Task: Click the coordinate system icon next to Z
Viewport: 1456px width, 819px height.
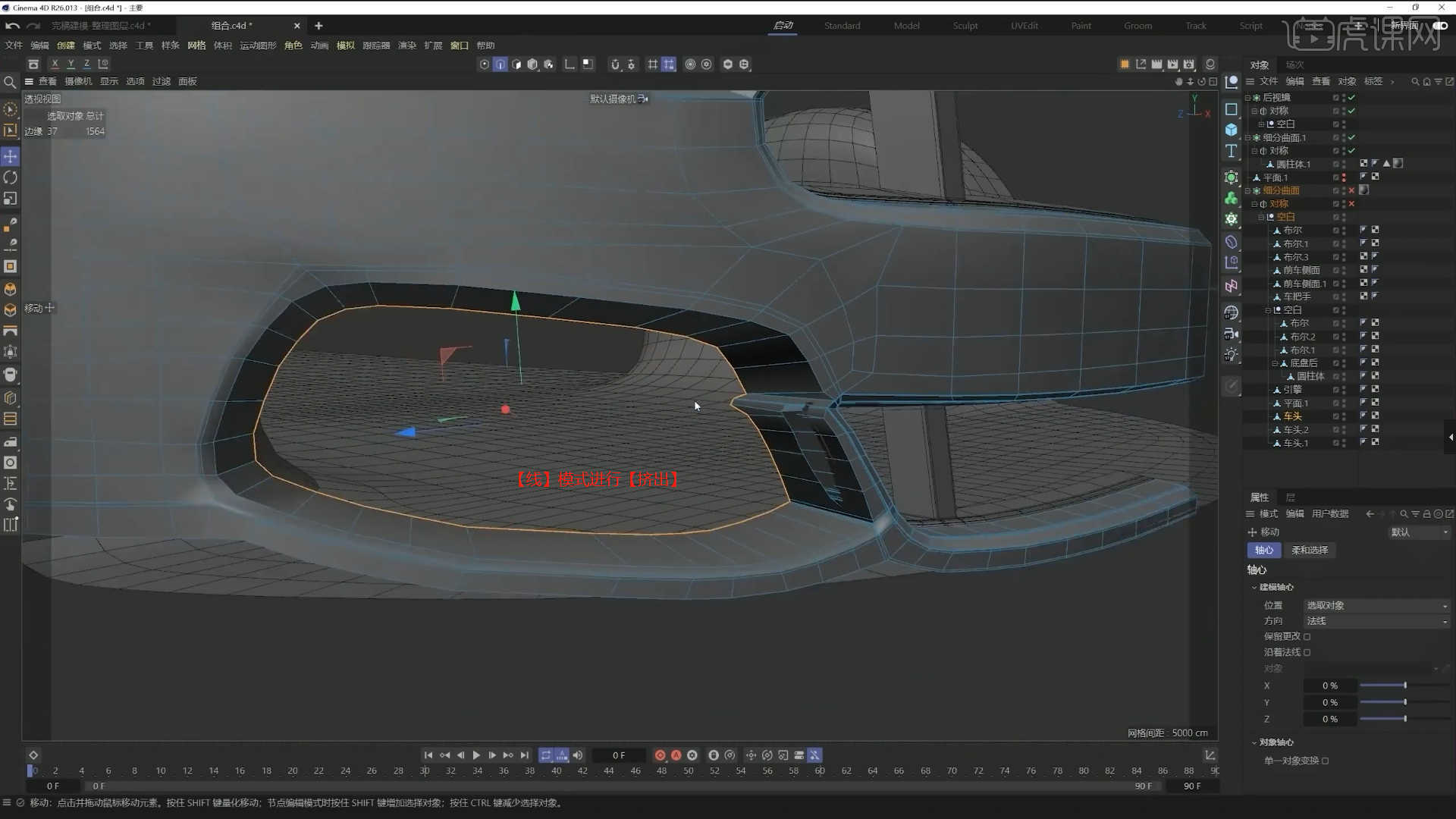Action: (103, 64)
